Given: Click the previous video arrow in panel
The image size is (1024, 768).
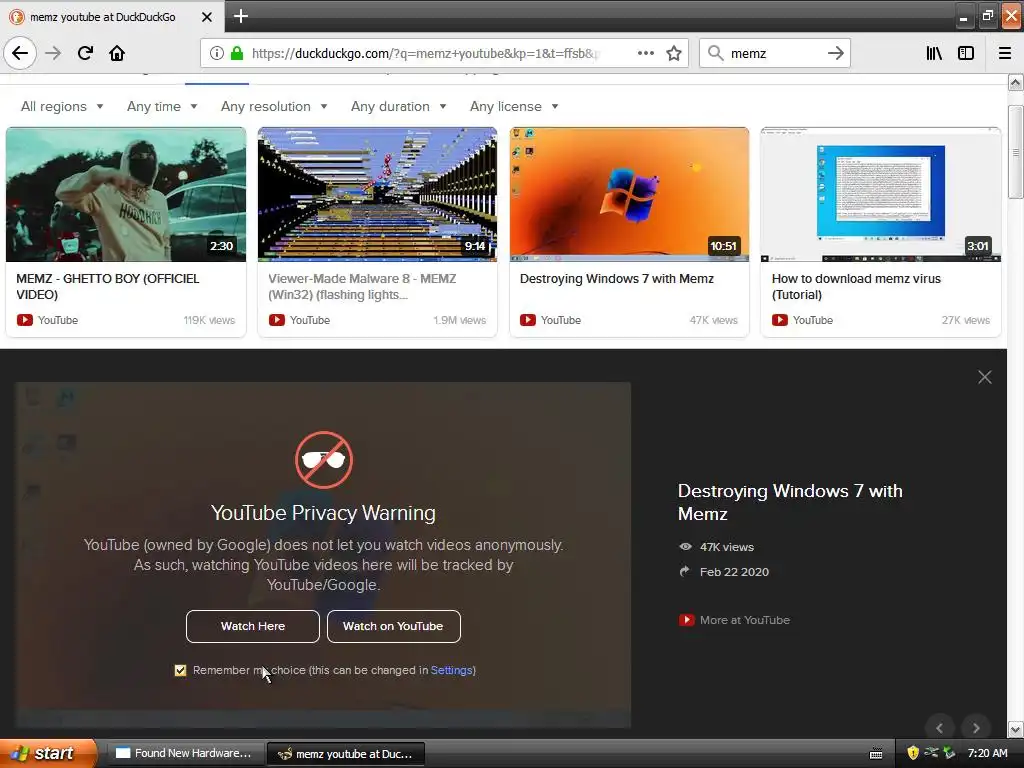Looking at the screenshot, I should (x=939, y=728).
